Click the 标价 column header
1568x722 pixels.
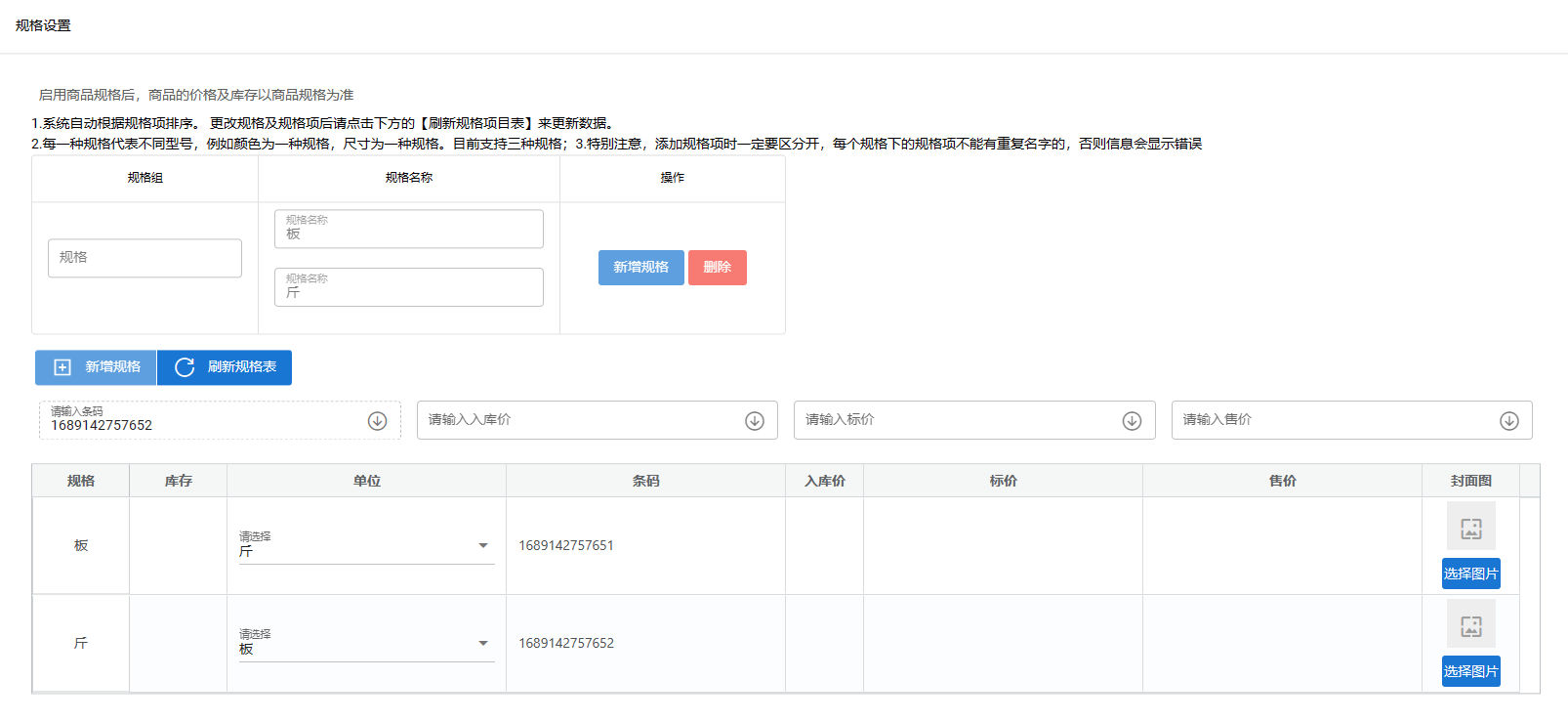coord(1004,481)
